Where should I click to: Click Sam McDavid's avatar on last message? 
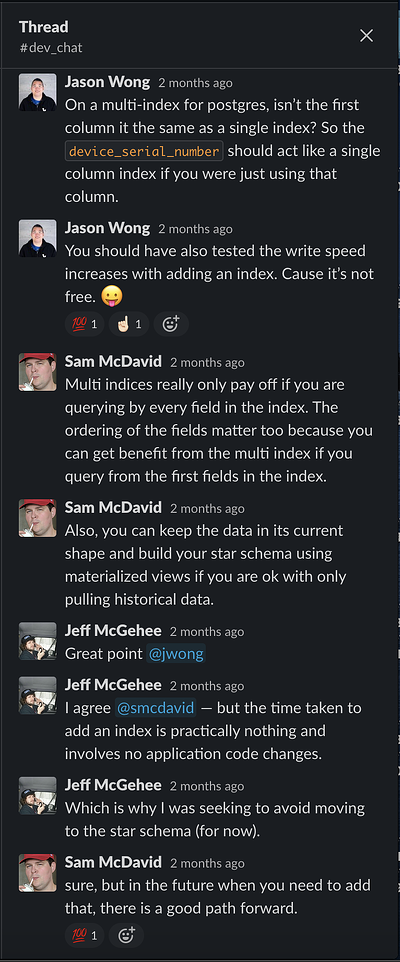[x=38, y=872]
